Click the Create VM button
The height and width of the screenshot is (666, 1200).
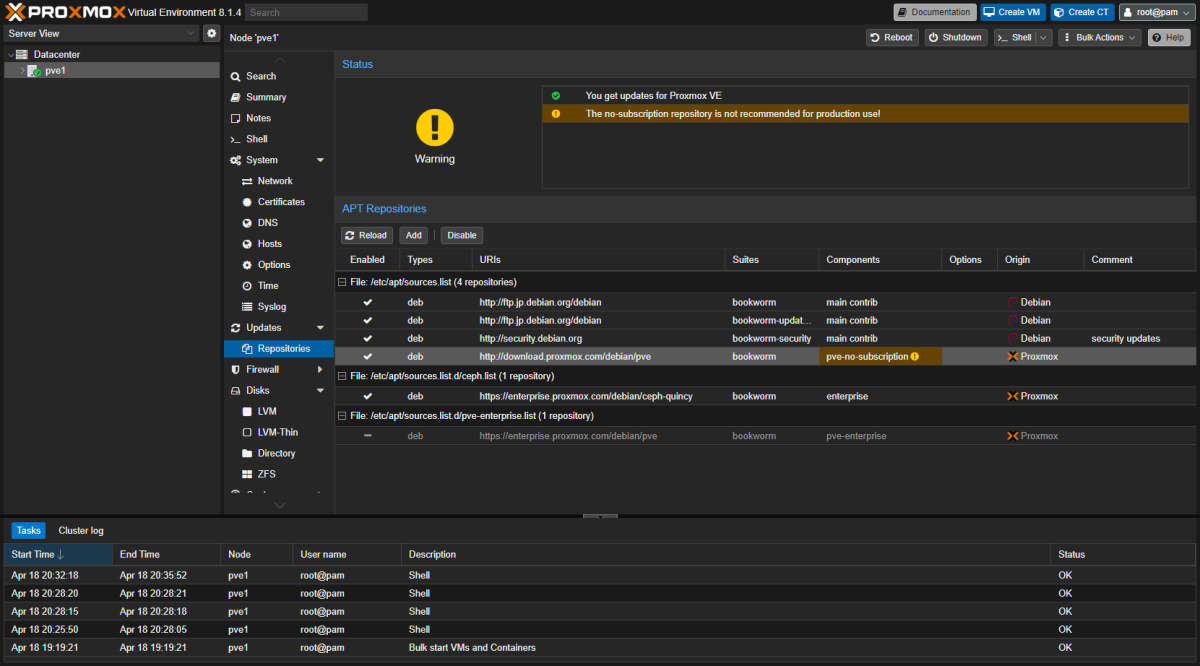(x=1012, y=12)
